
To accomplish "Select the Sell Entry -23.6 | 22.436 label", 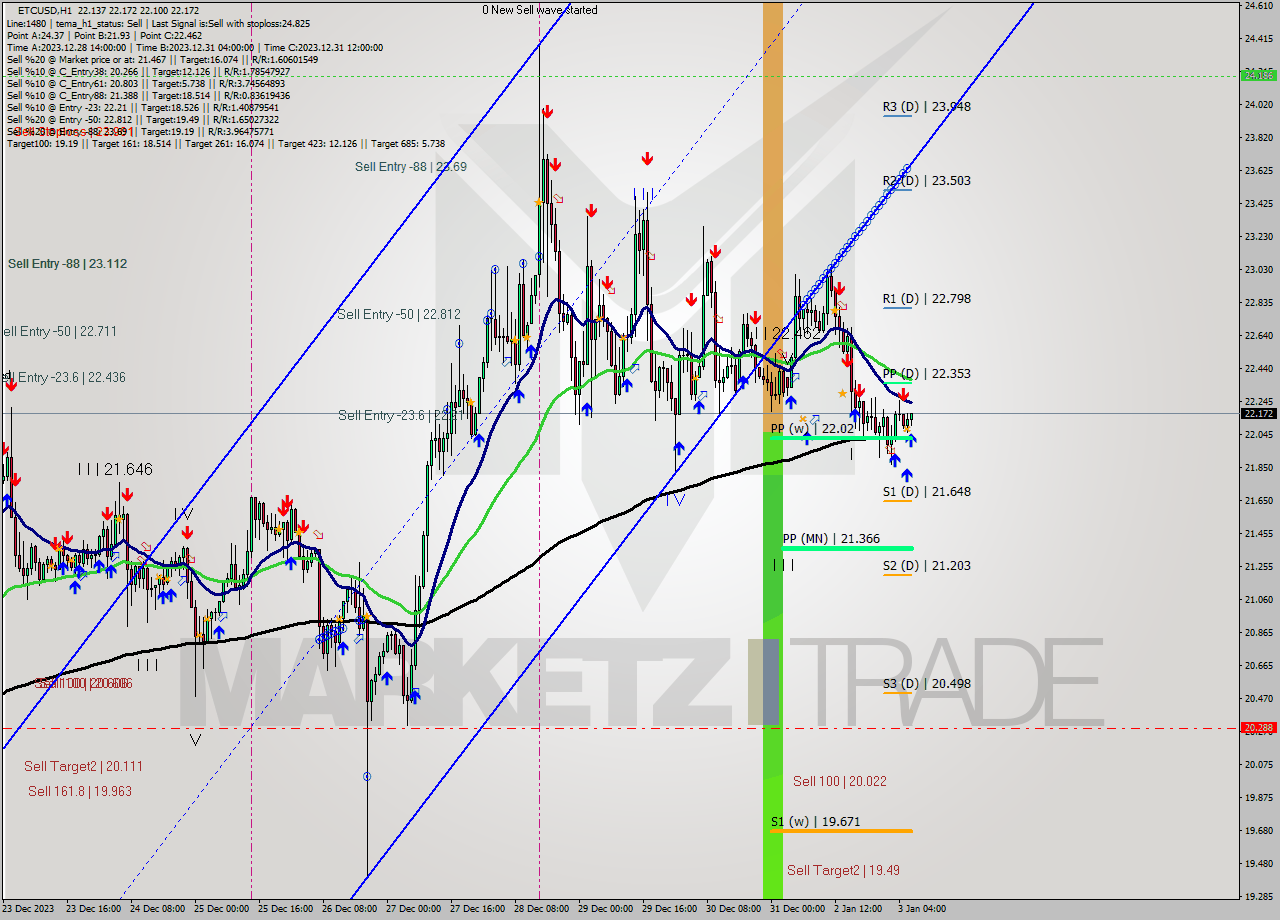I will (x=63, y=377).
